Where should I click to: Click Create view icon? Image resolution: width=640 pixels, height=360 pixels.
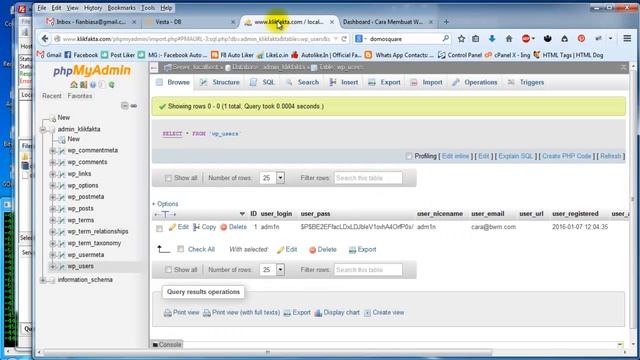tap(367, 313)
